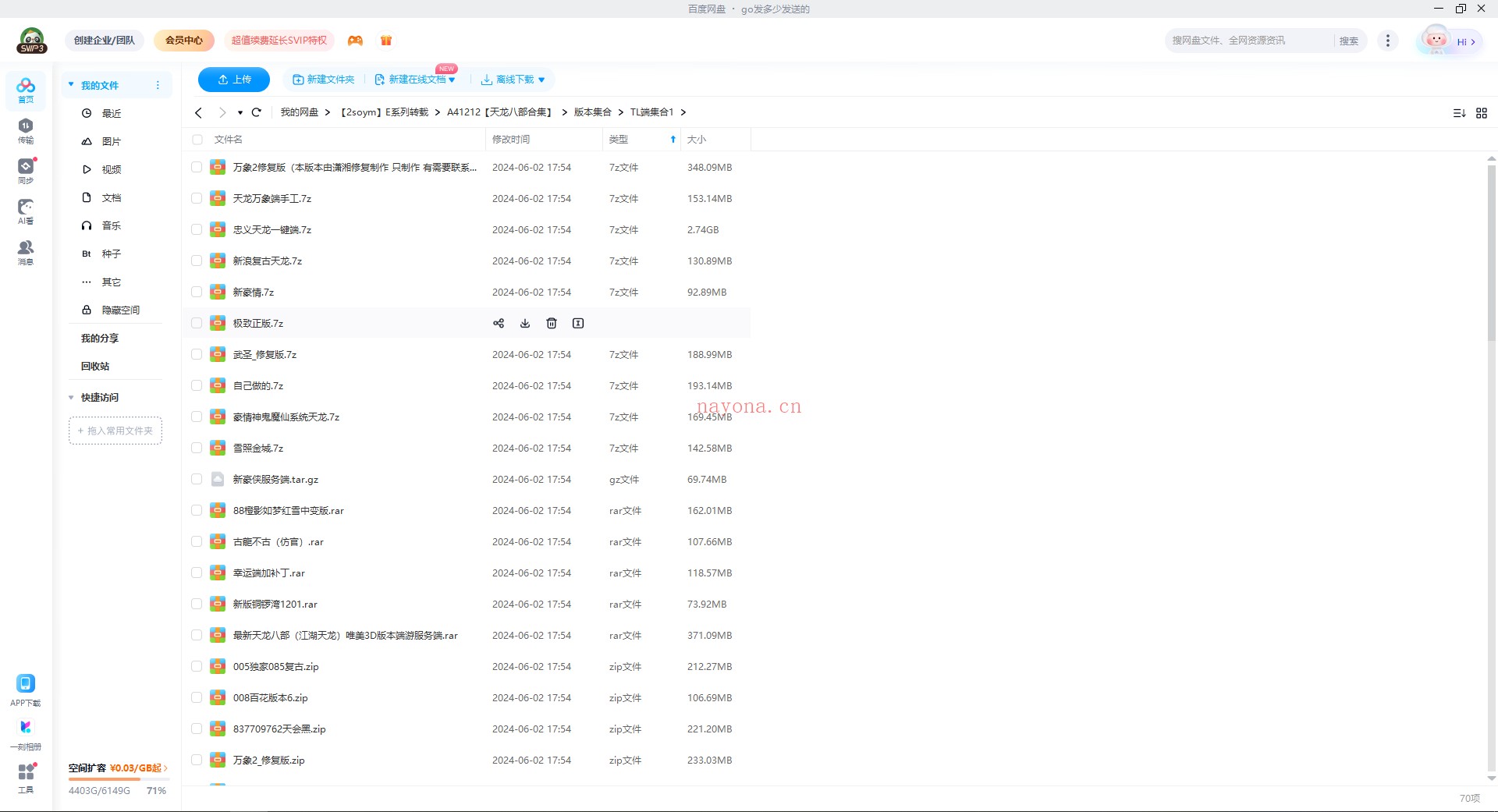The image size is (1498, 812).
Task: Expand chevron after 我的网盘 breadcrumb
Action: (328, 112)
